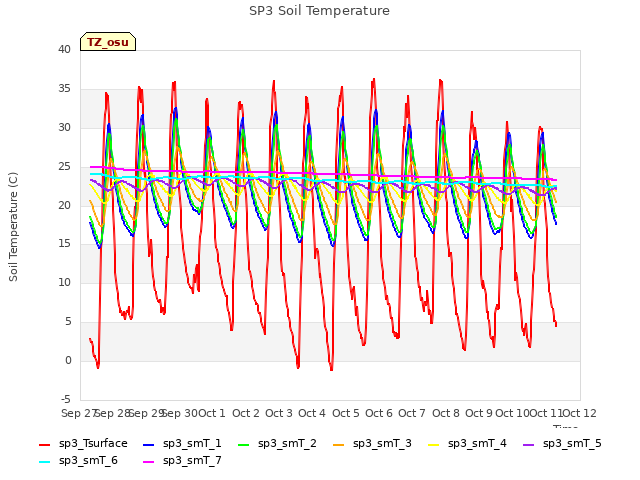Viewport: 640px width, 480px height.
Task: Click the 30 y-axis tick label
Action: (x=64, y=128)
